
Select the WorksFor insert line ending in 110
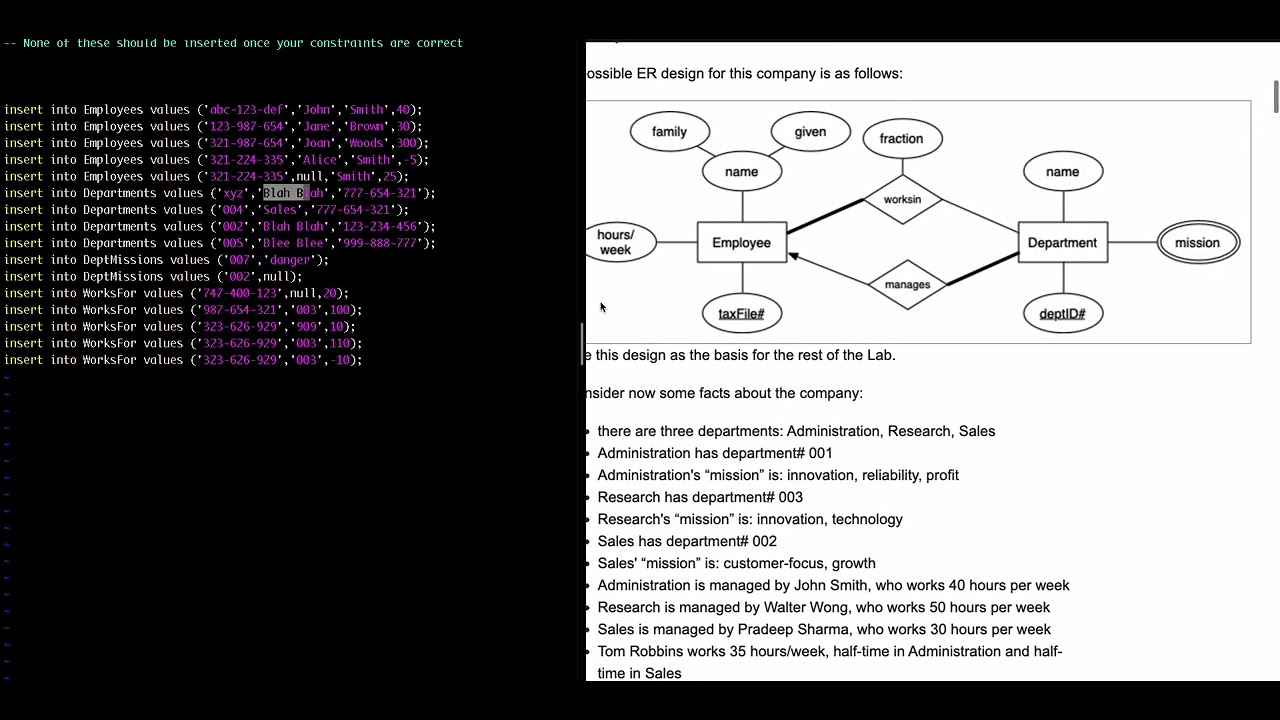[183, 343]
